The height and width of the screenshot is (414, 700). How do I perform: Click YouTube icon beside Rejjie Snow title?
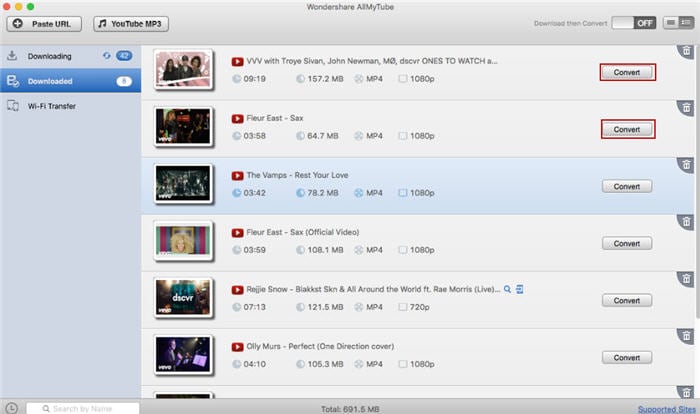pyautogui.click(x=238, y=290)
